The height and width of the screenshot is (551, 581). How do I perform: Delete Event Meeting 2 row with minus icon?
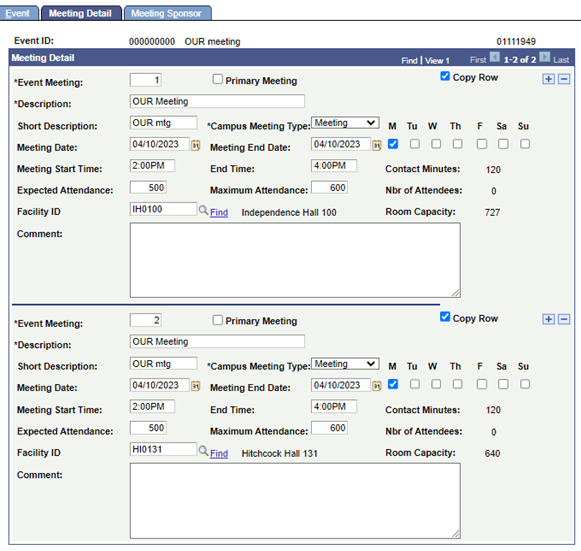(x=564, y=319)
